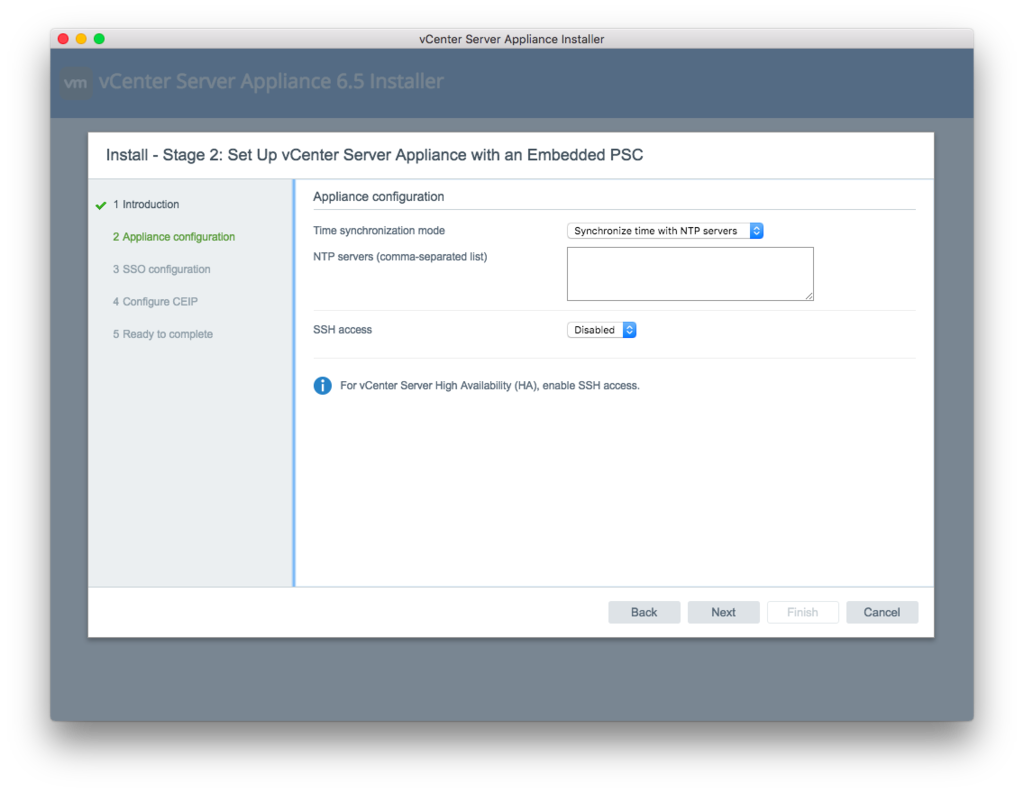Click the HA enable SSH access note
1024x793 pixels.
click(x=490, y=385)
